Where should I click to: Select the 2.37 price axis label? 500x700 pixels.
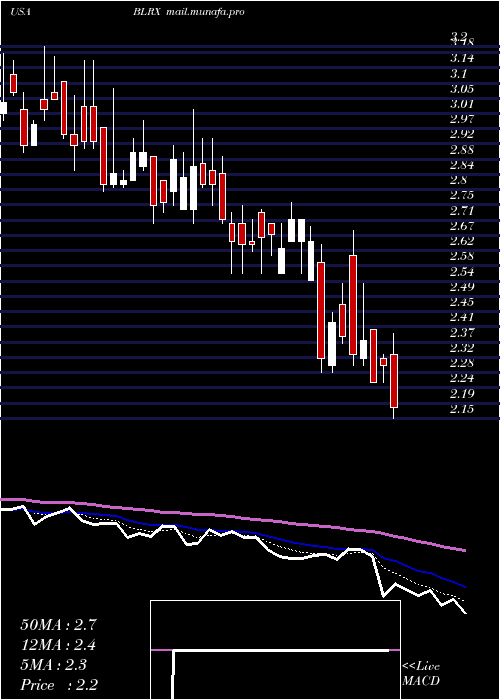coord(462,333)
